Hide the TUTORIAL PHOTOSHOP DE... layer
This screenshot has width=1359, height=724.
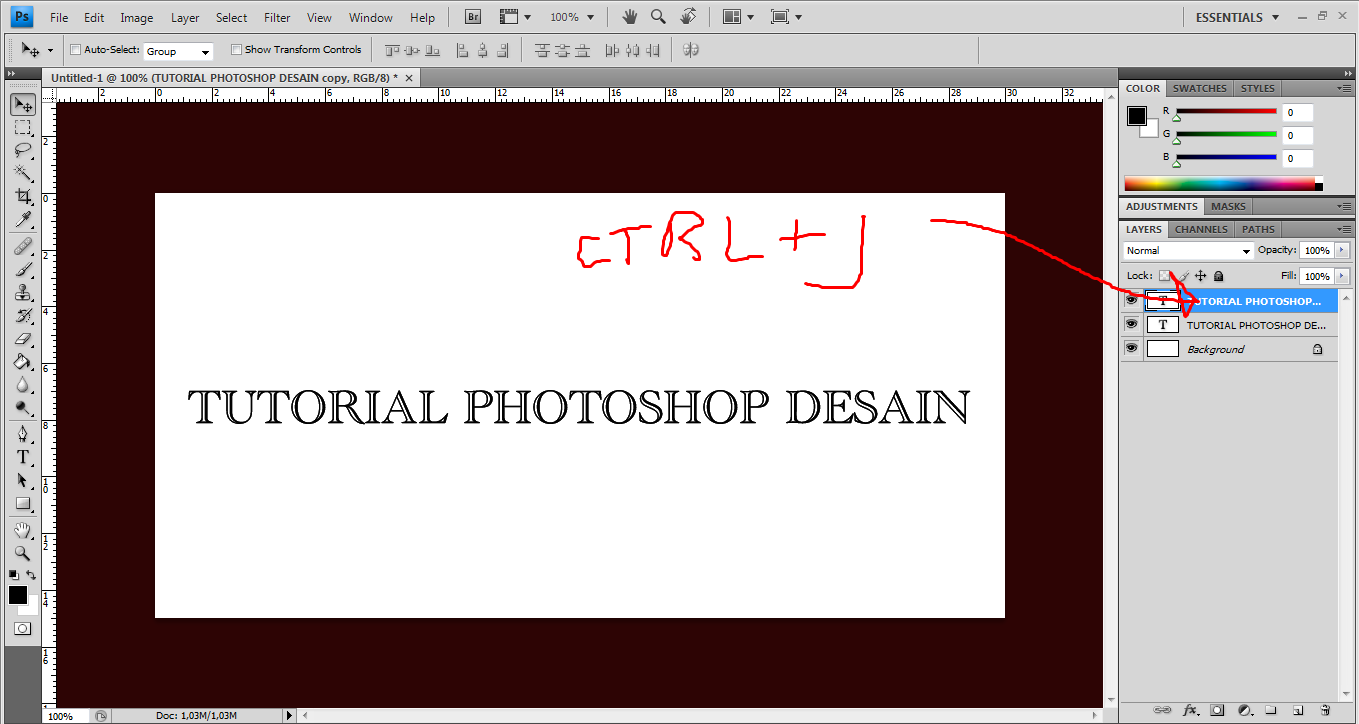click(1131, 324)
